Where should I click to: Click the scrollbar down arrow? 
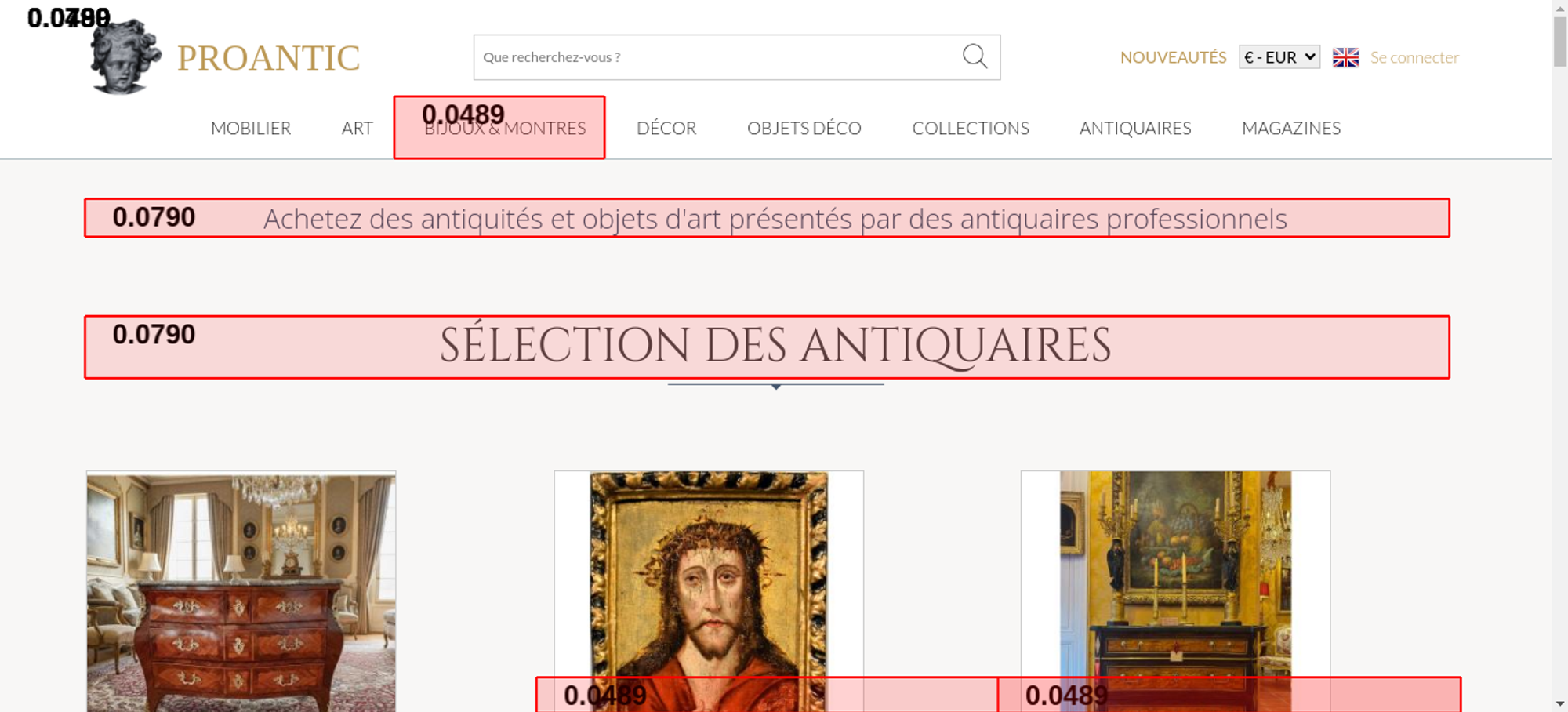[1559, 703]
